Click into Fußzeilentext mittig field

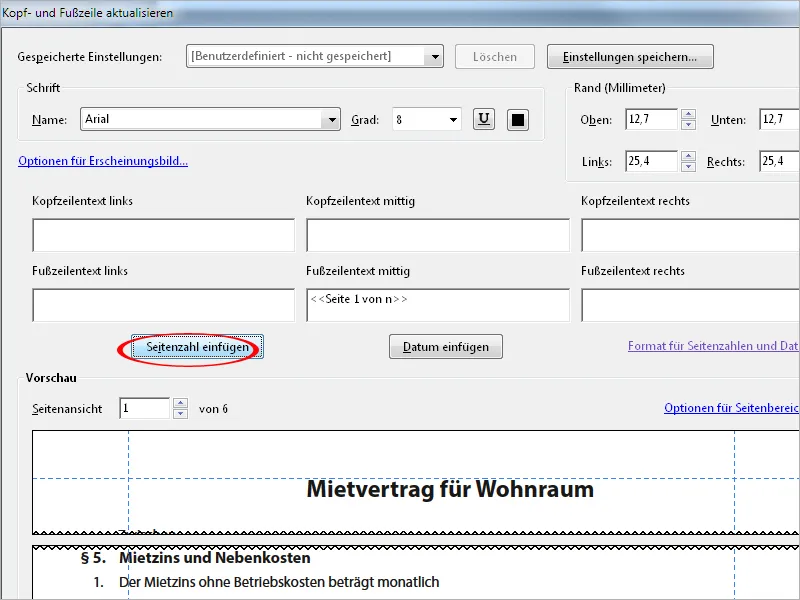point(438,305)
